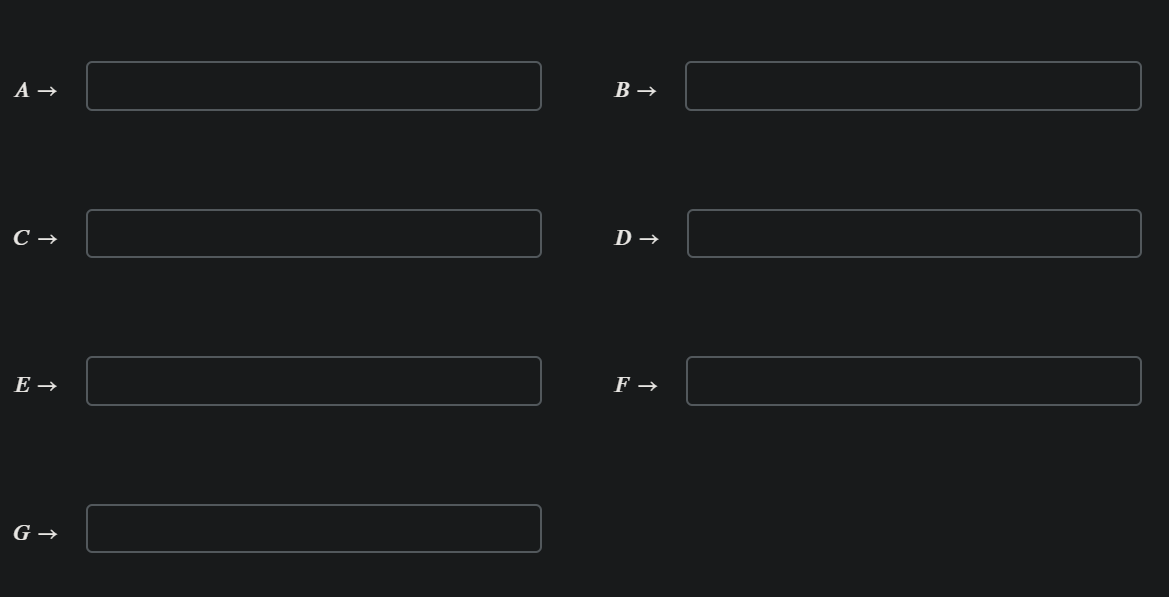Select the label E
Image resolution: width=1169 pixels, height=597 pixels.
point(20,384)
